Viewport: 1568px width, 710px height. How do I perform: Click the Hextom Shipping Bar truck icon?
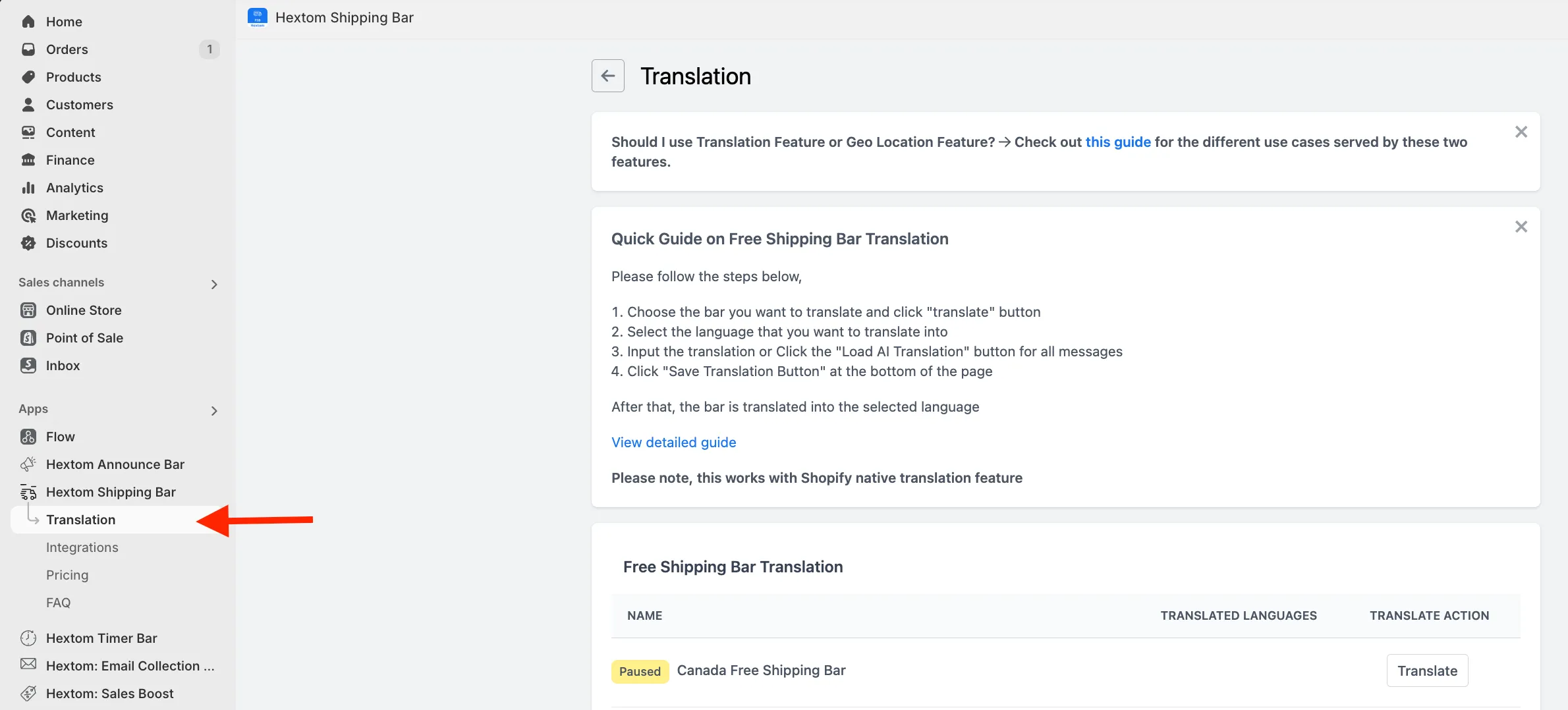pos(28,492)
